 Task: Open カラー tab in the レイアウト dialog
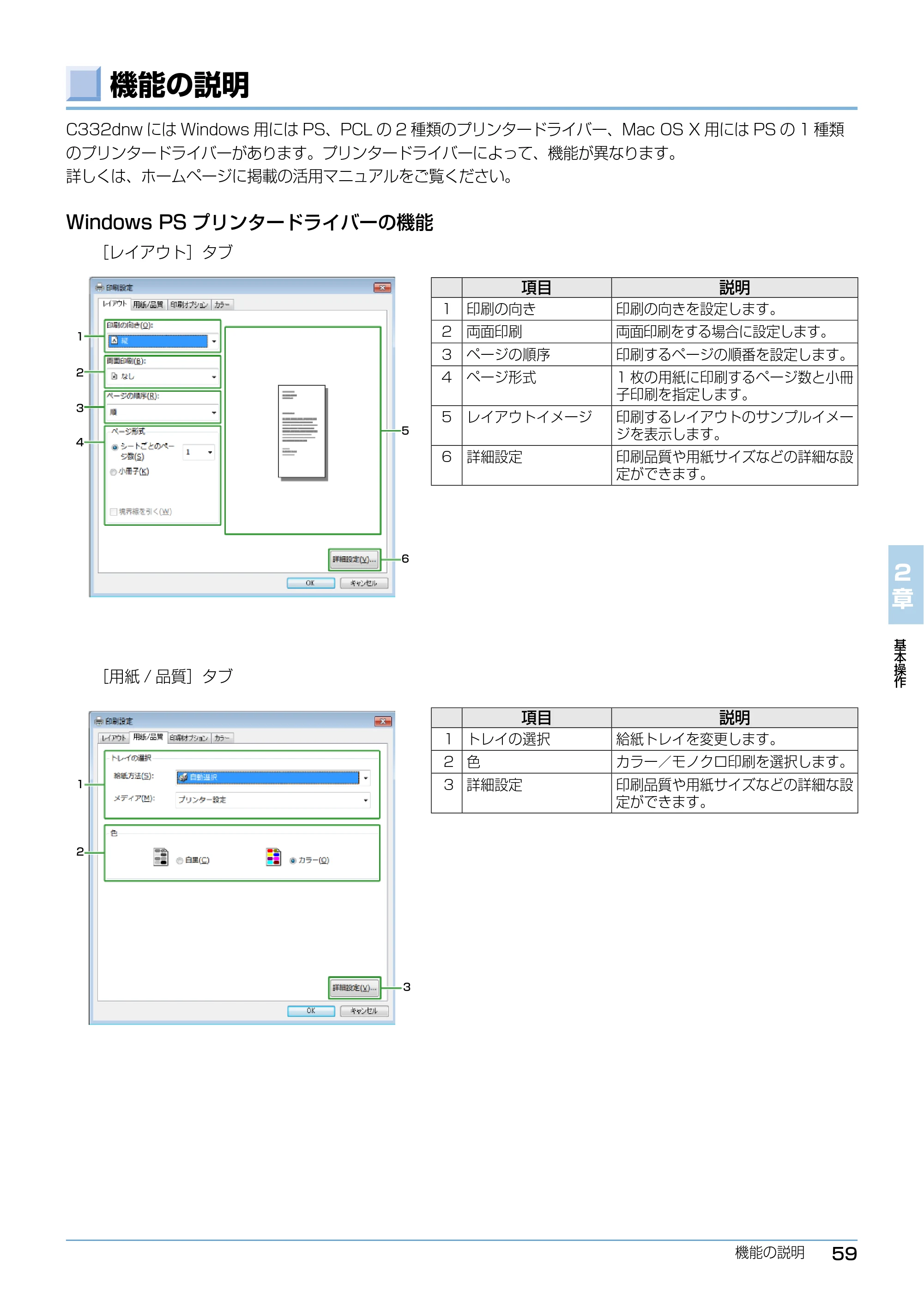click(x=223, y=304)
